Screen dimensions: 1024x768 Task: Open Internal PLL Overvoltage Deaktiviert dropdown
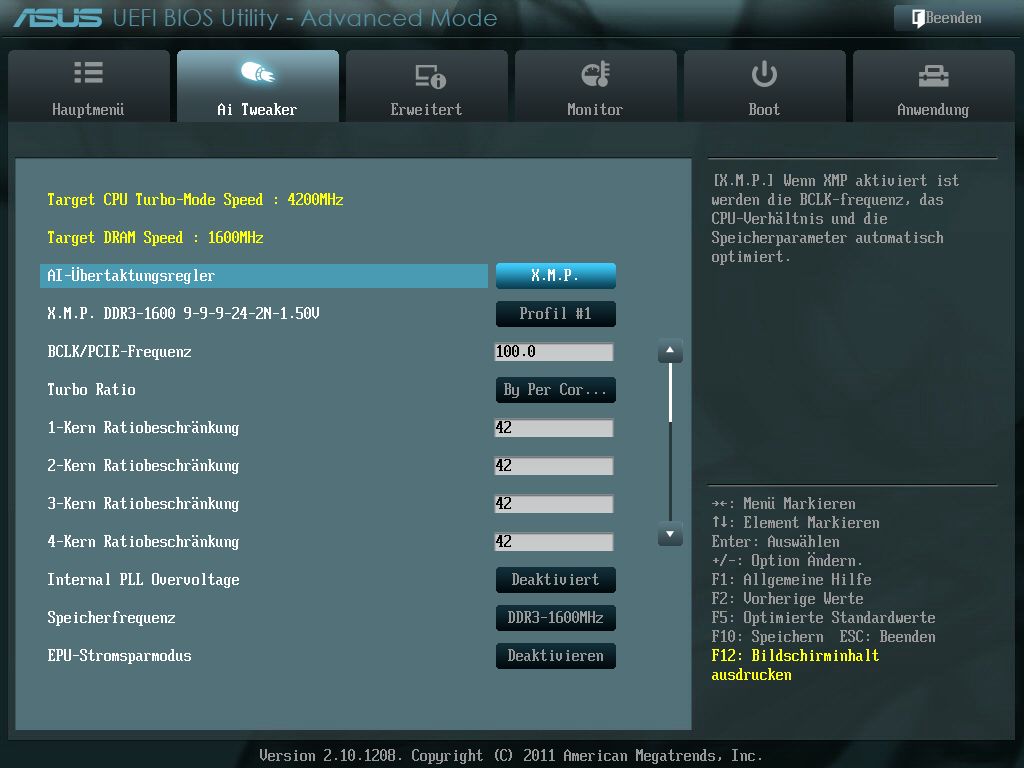pyautogui.click(x=556, y=579)
